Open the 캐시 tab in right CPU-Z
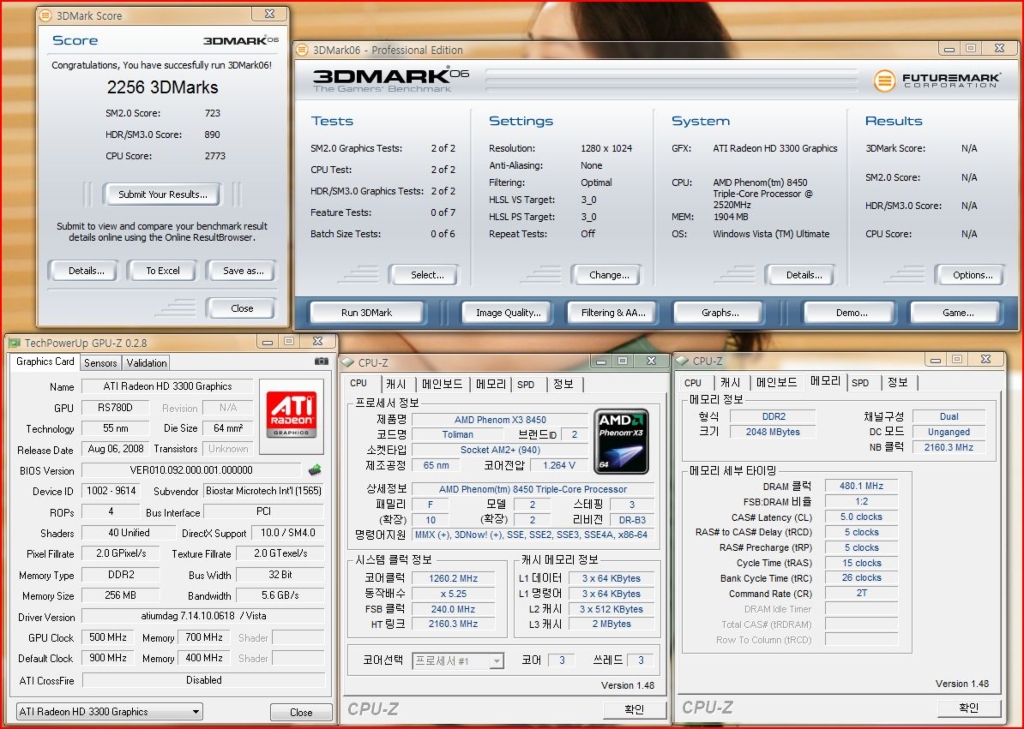 pos(730,383)
